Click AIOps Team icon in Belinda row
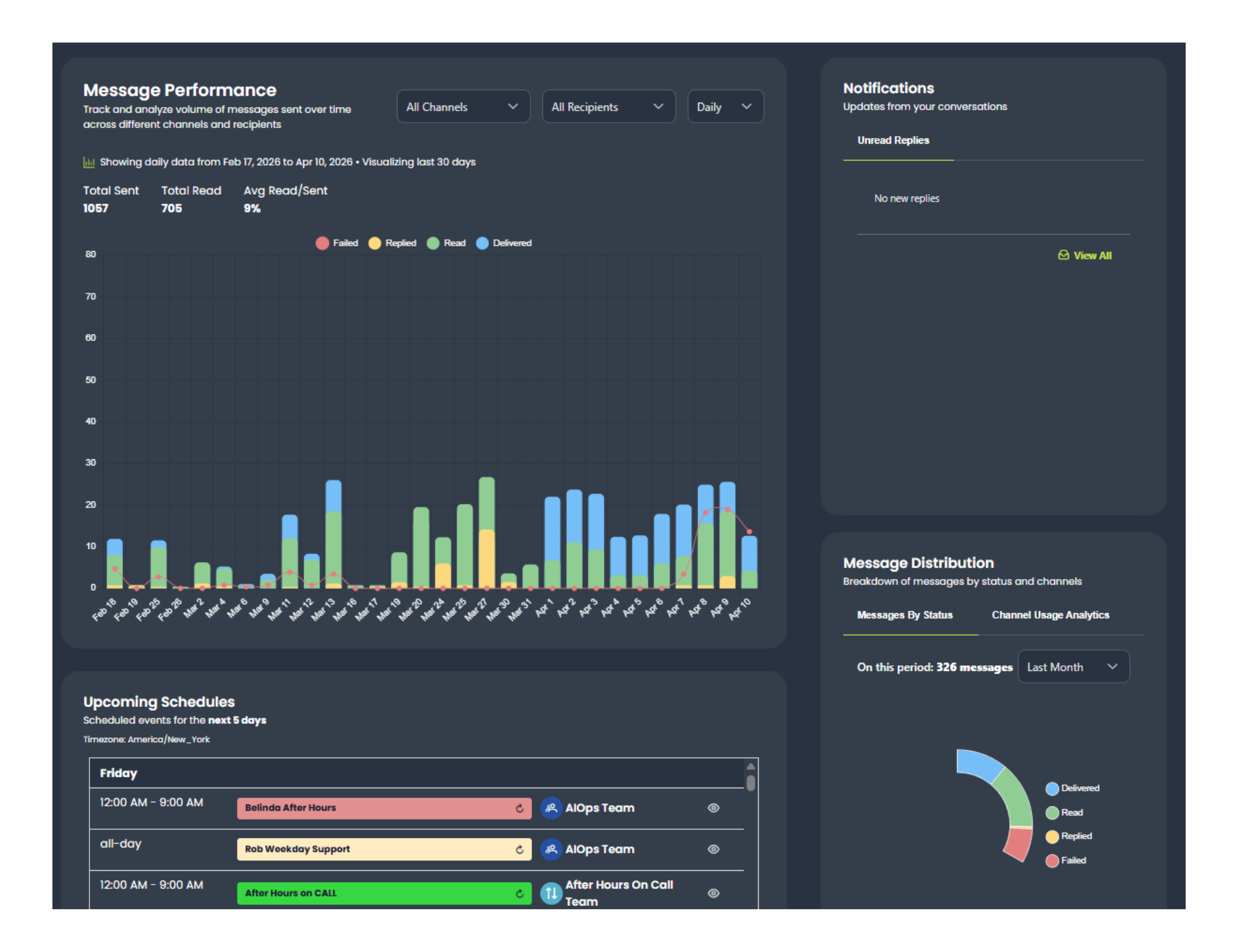Viewport: 1260px width, 952px height. click(551, 808)
